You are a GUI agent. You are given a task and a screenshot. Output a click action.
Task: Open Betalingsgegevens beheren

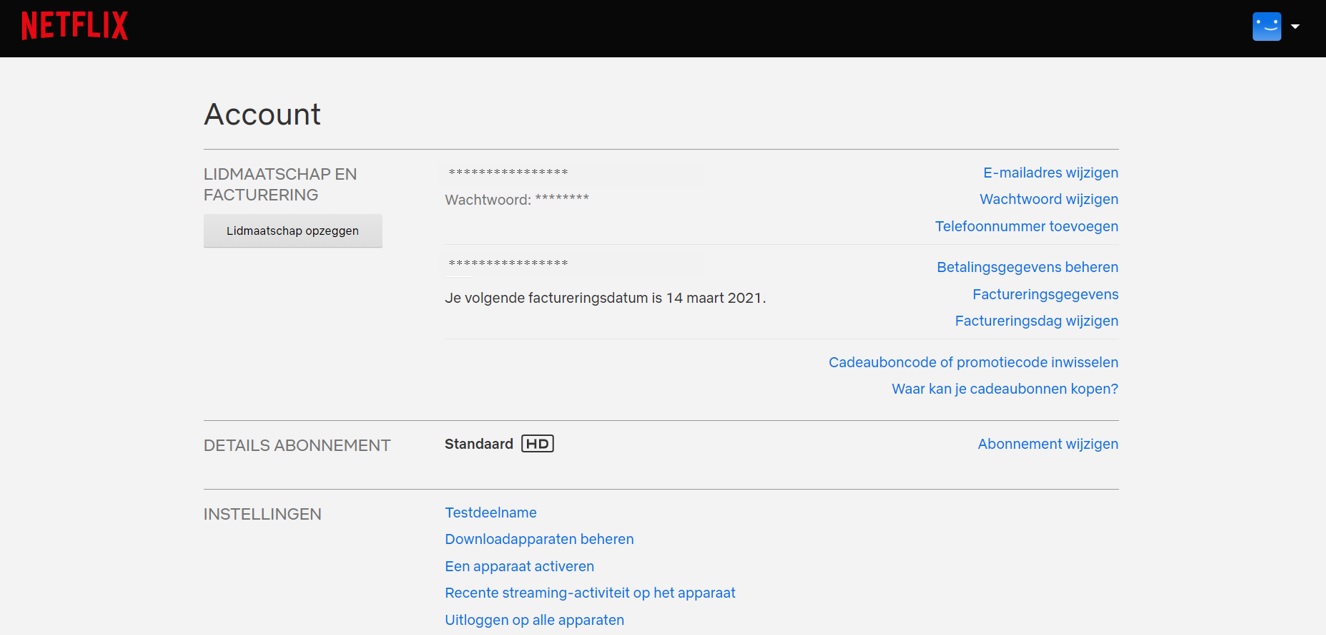(1027, 267)
